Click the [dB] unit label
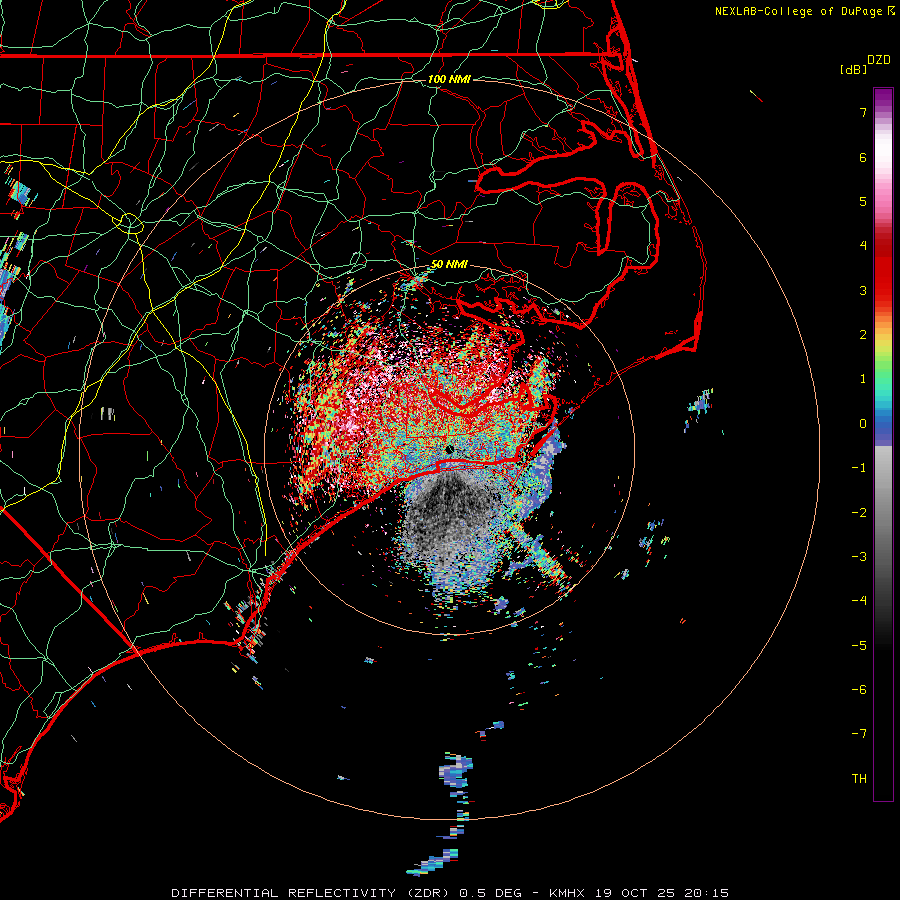Viewport: 900px width, 900px height. 854,69
